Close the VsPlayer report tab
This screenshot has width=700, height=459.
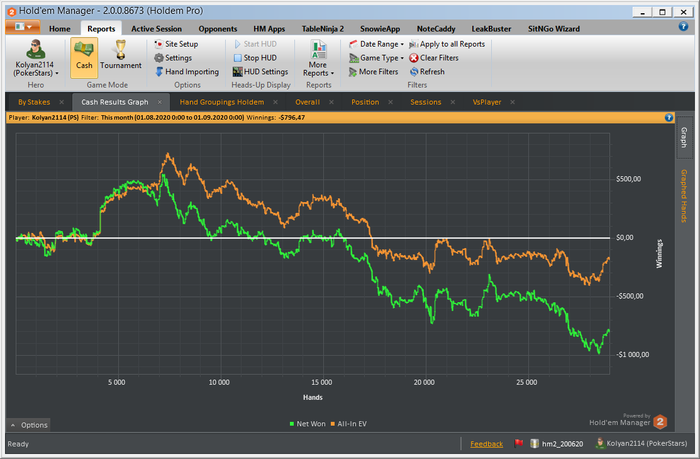[x=512, y=102]
